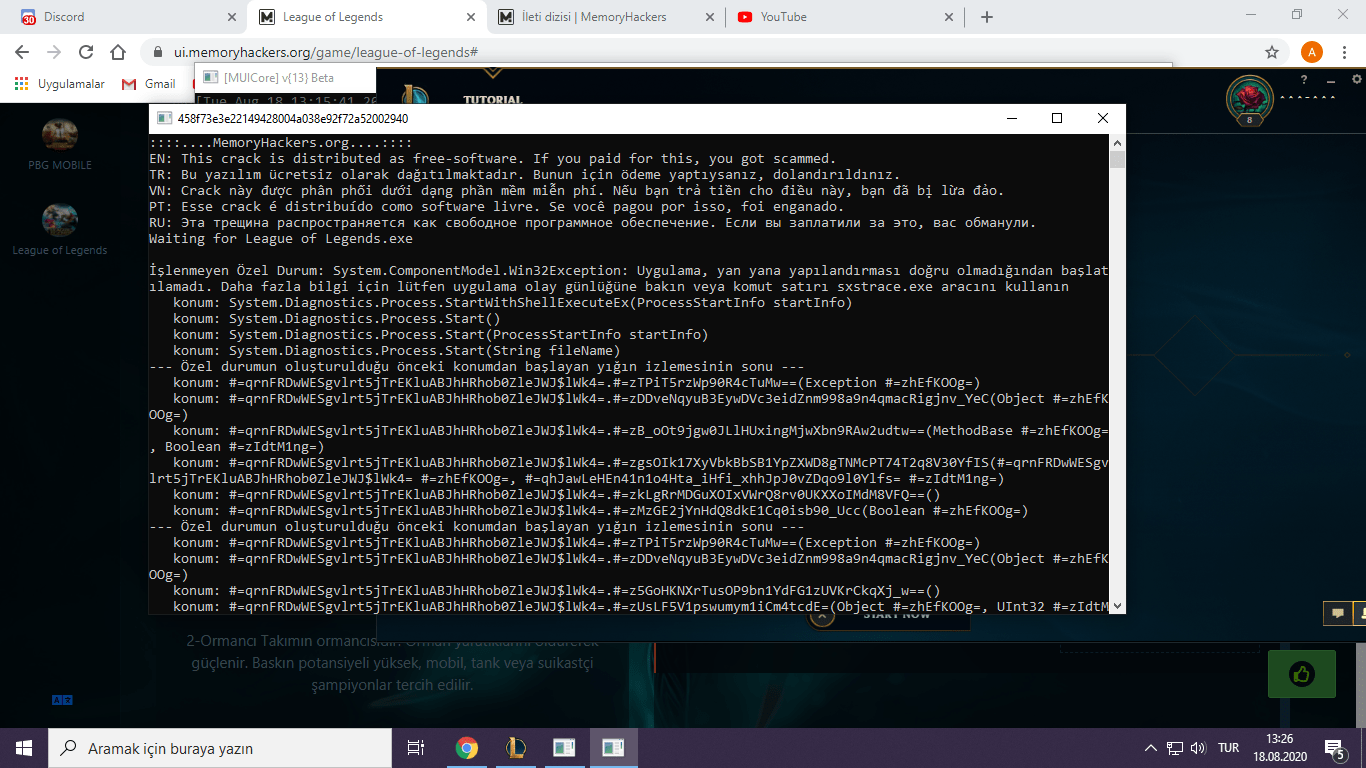
Task: Select the League of Legends browser tab
Action: coord(367,17)
